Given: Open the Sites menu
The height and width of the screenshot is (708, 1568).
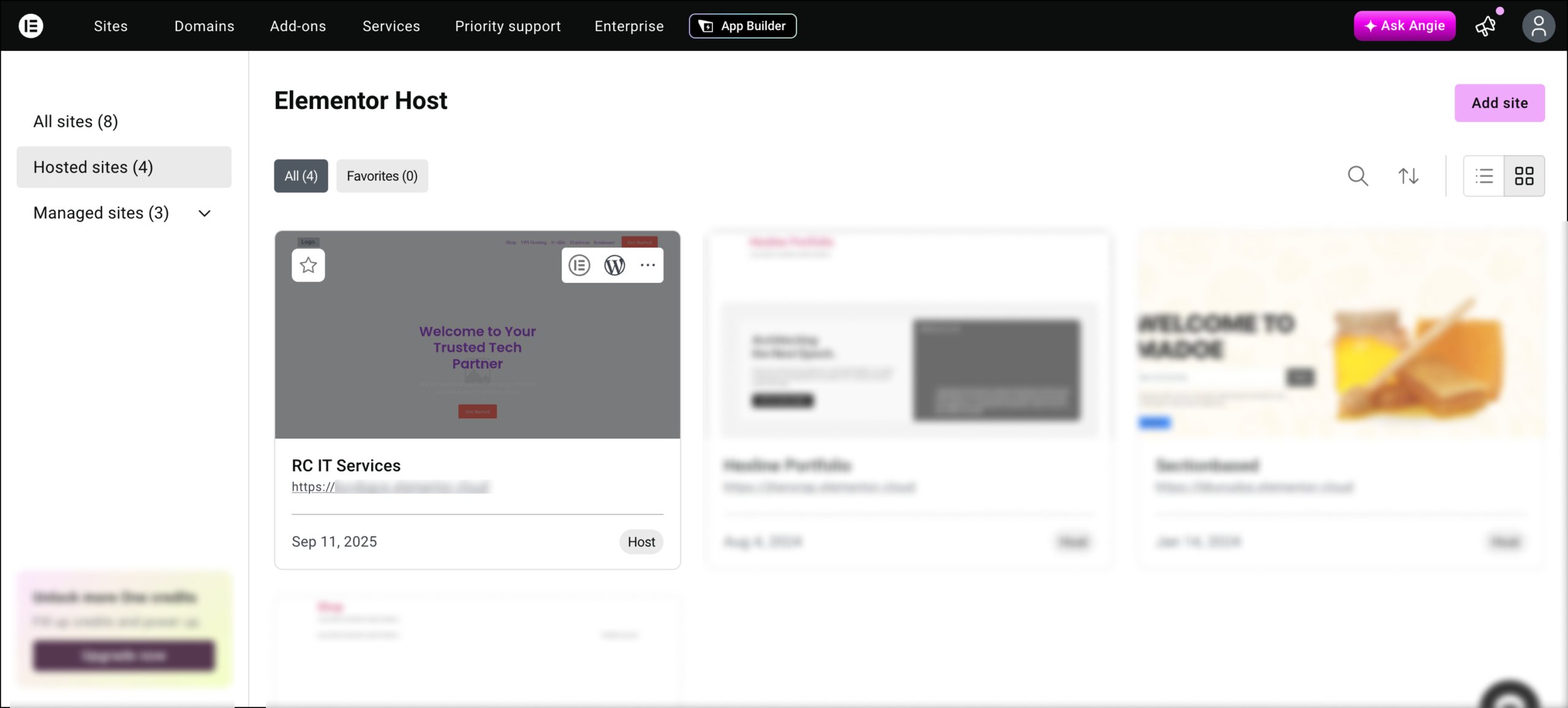Looking at the screenshot, I should click(x=111, y=26).
